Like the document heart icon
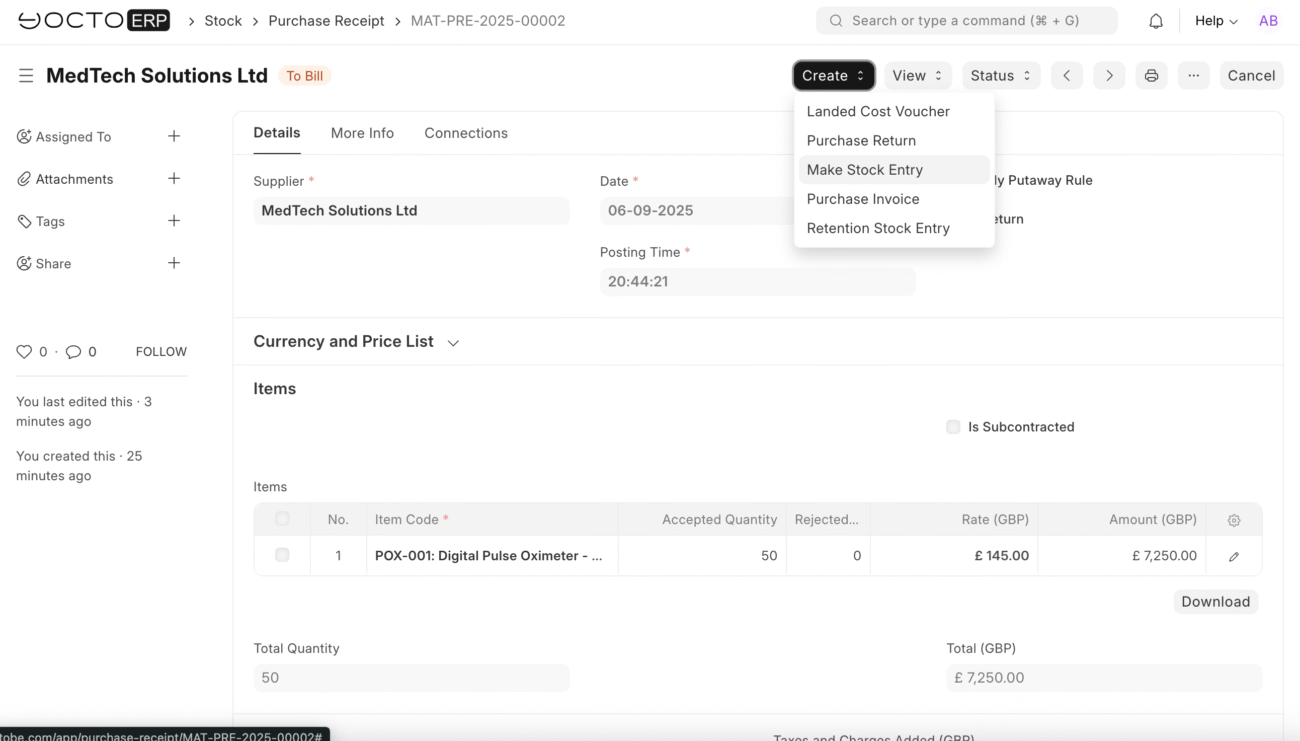Screen dimensions: 1300x741 pos(24,352)
